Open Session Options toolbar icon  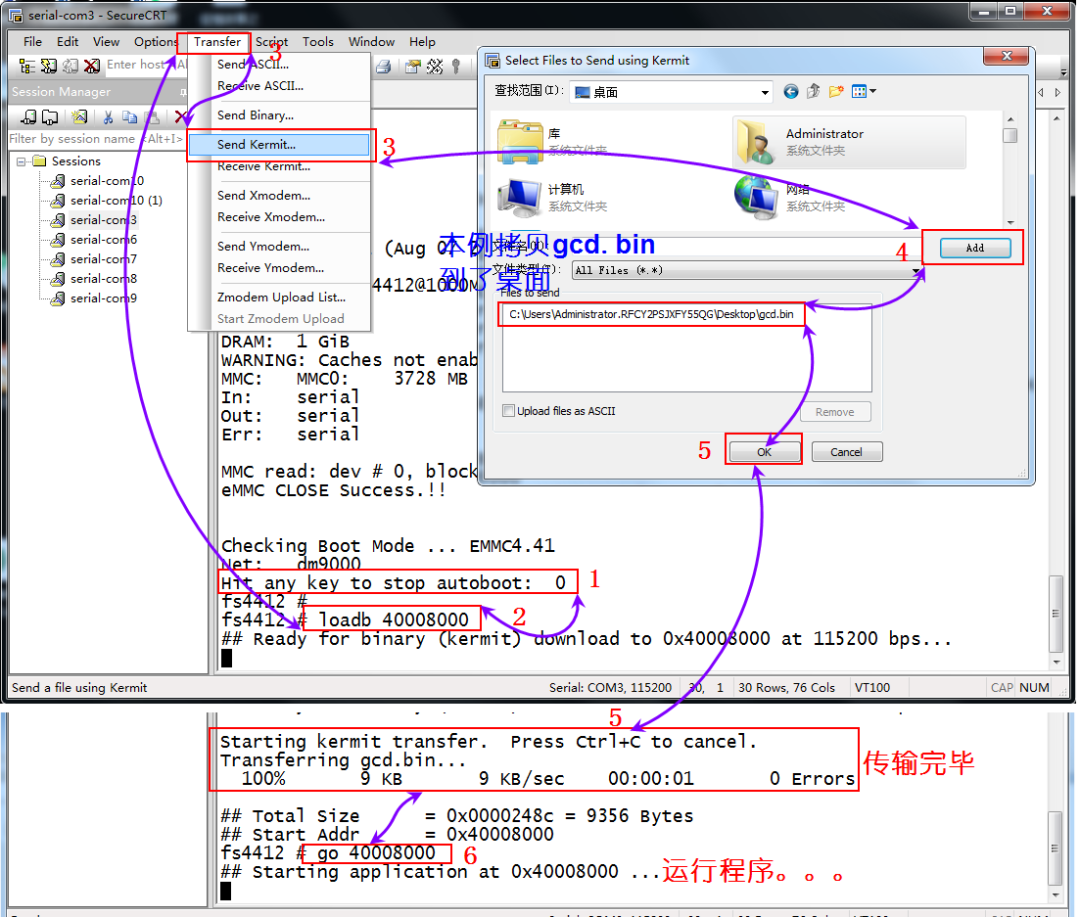coord(413,67)
